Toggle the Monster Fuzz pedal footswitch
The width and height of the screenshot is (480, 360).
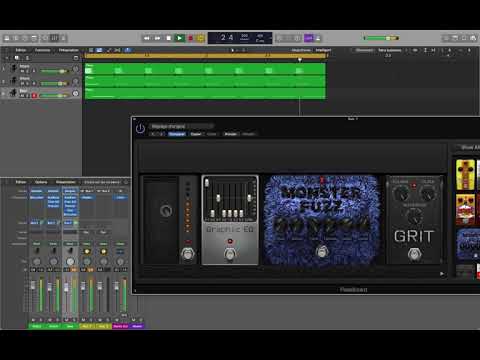point(322,251)
